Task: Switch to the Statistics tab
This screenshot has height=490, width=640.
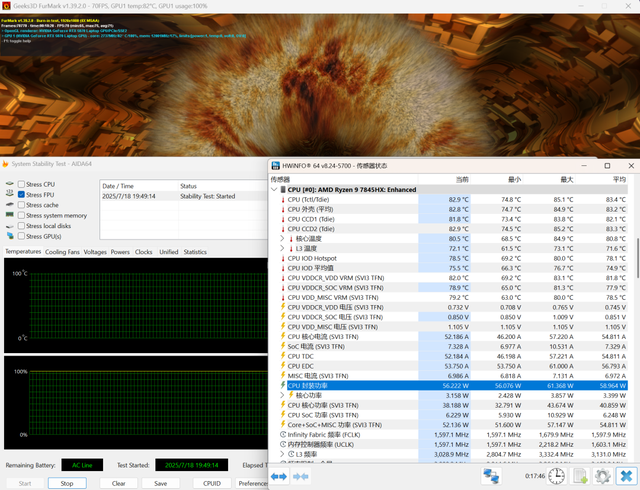Action: [195, 252]
